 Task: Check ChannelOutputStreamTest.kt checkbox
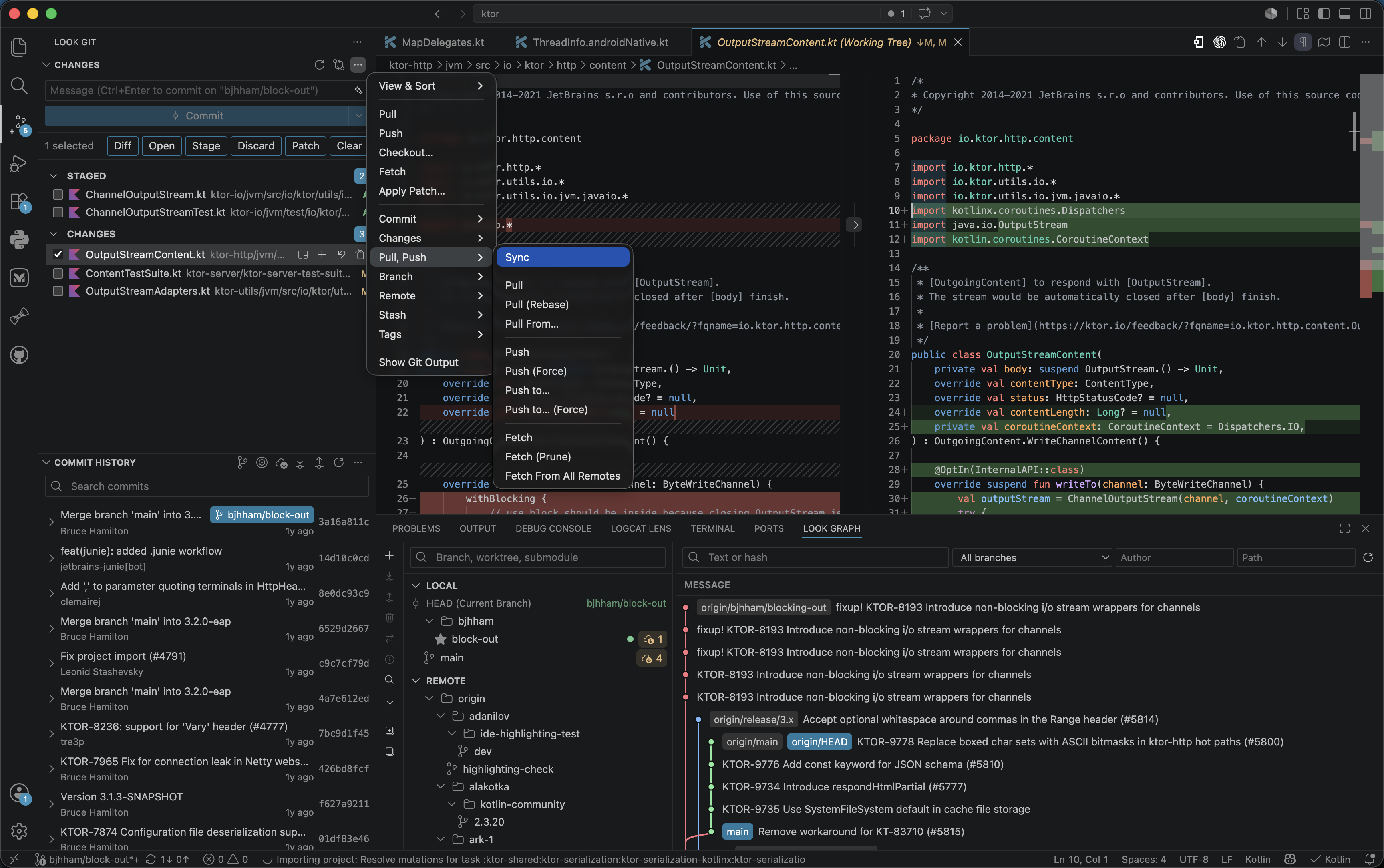pyautogui.click(x=58, y=213)
